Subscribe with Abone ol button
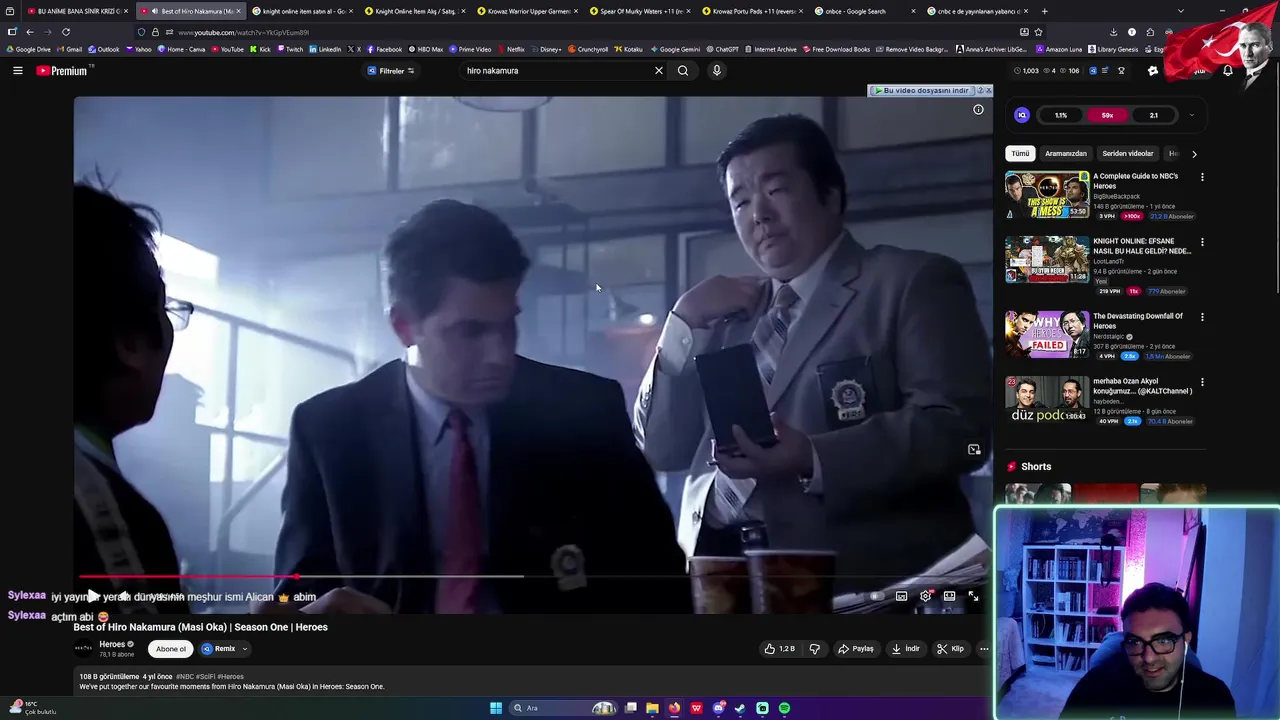This screenshot has width=1280, height=720. (x=170, y=649)
